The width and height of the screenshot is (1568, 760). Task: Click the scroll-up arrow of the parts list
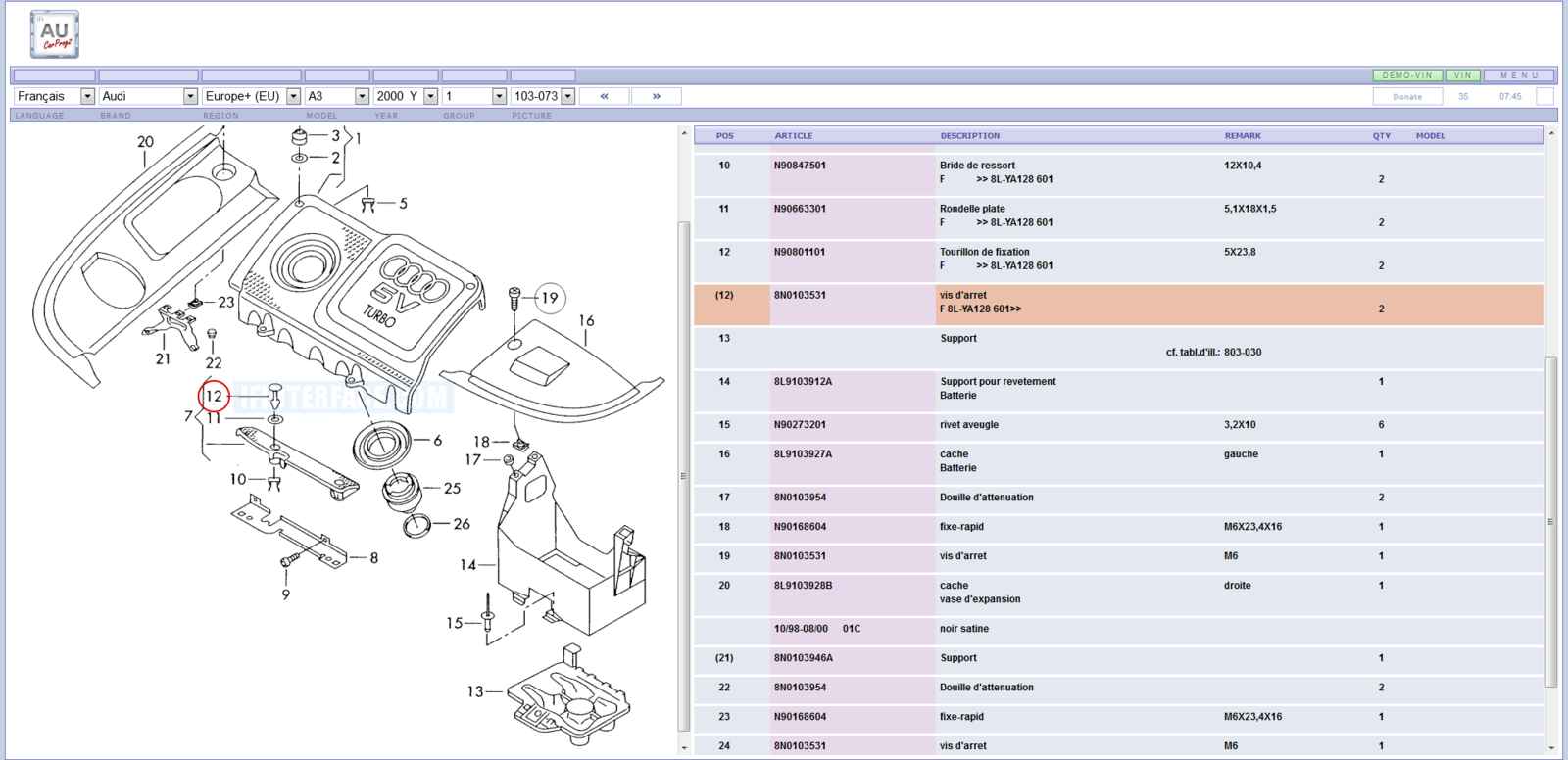1551,133
